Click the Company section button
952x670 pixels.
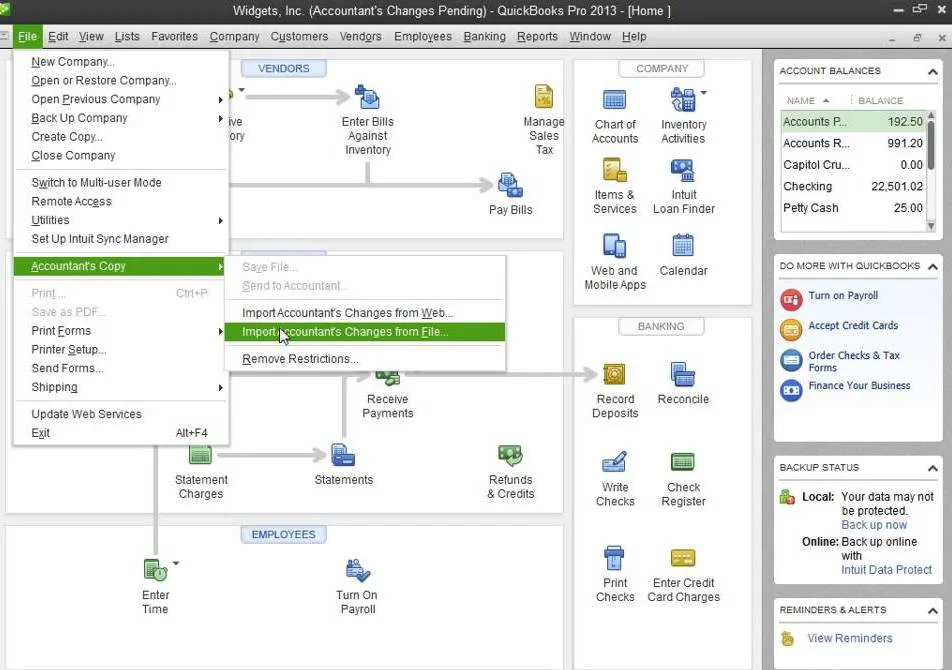(661, 69)
